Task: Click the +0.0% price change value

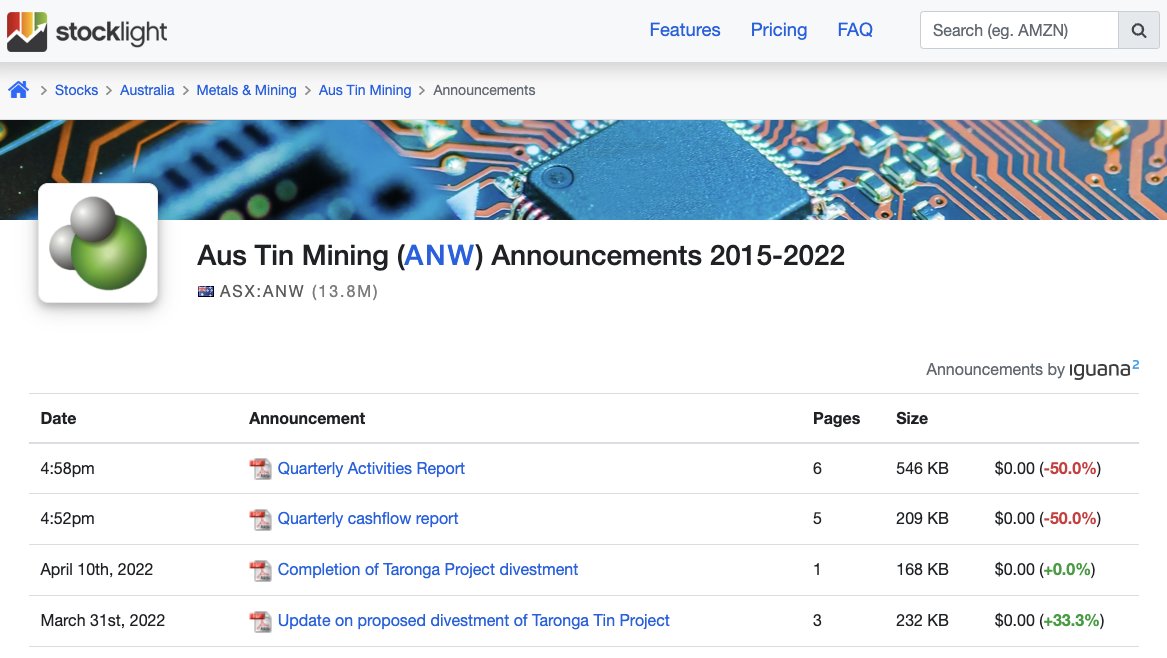Action: 1067,569
